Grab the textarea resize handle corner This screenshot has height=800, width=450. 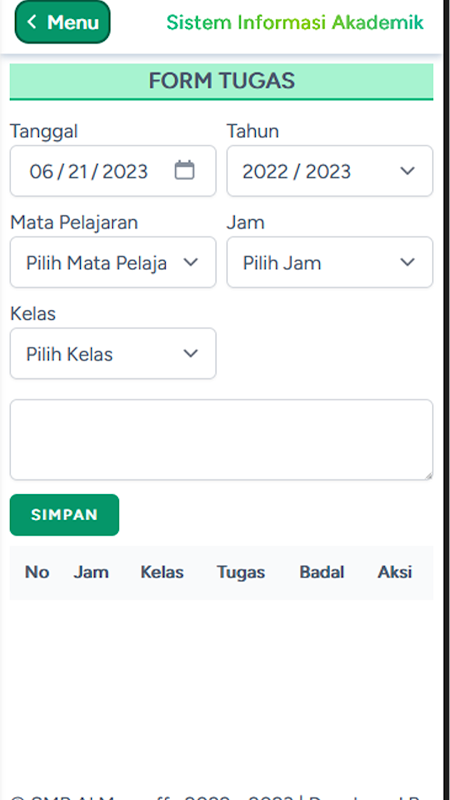click(428, 475)
